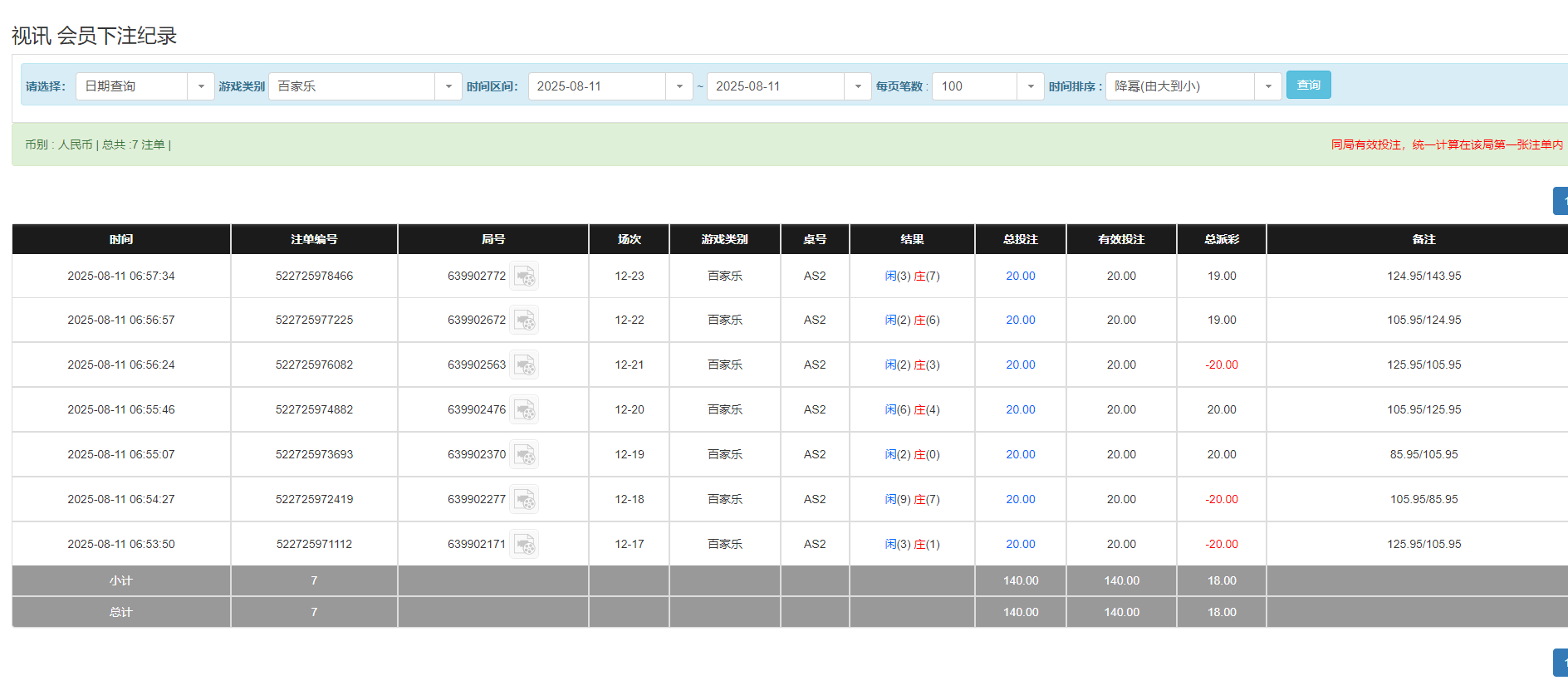Open the per-page count 100 dropdown
Screen dimensions: 1568x695
tap(1030, 86)
